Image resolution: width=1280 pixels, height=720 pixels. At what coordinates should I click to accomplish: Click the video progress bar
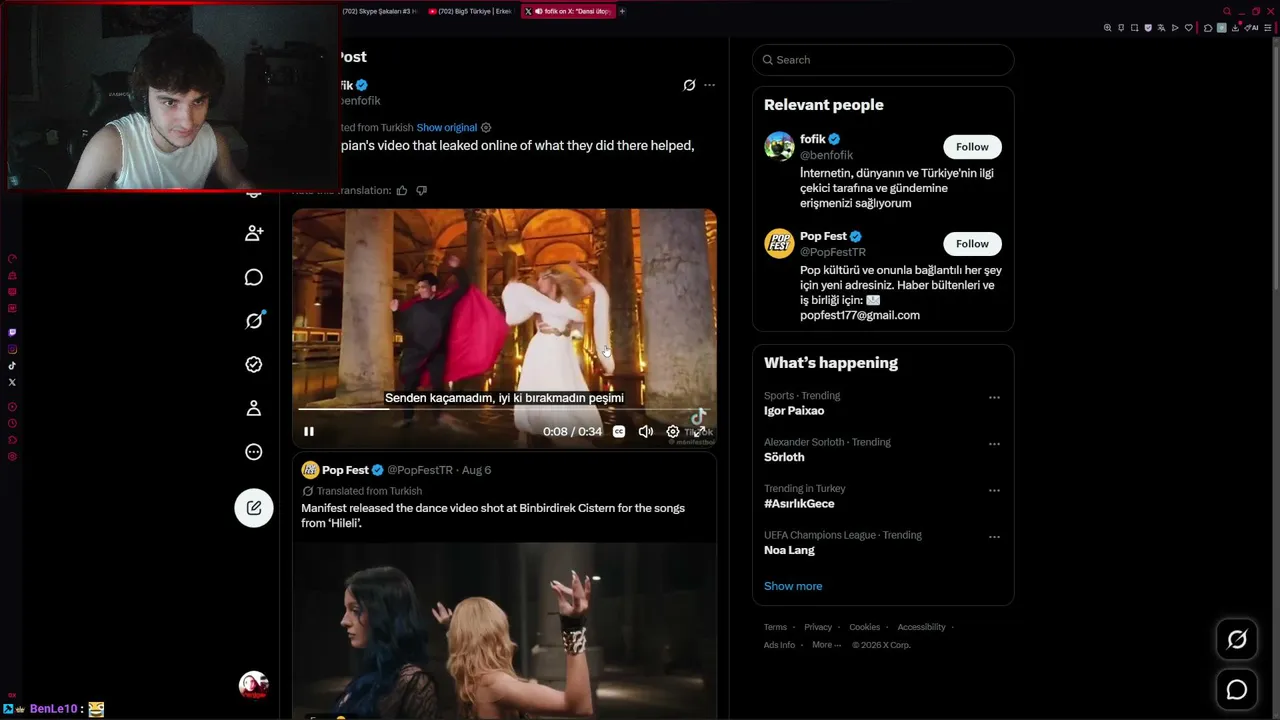[504, 409]
